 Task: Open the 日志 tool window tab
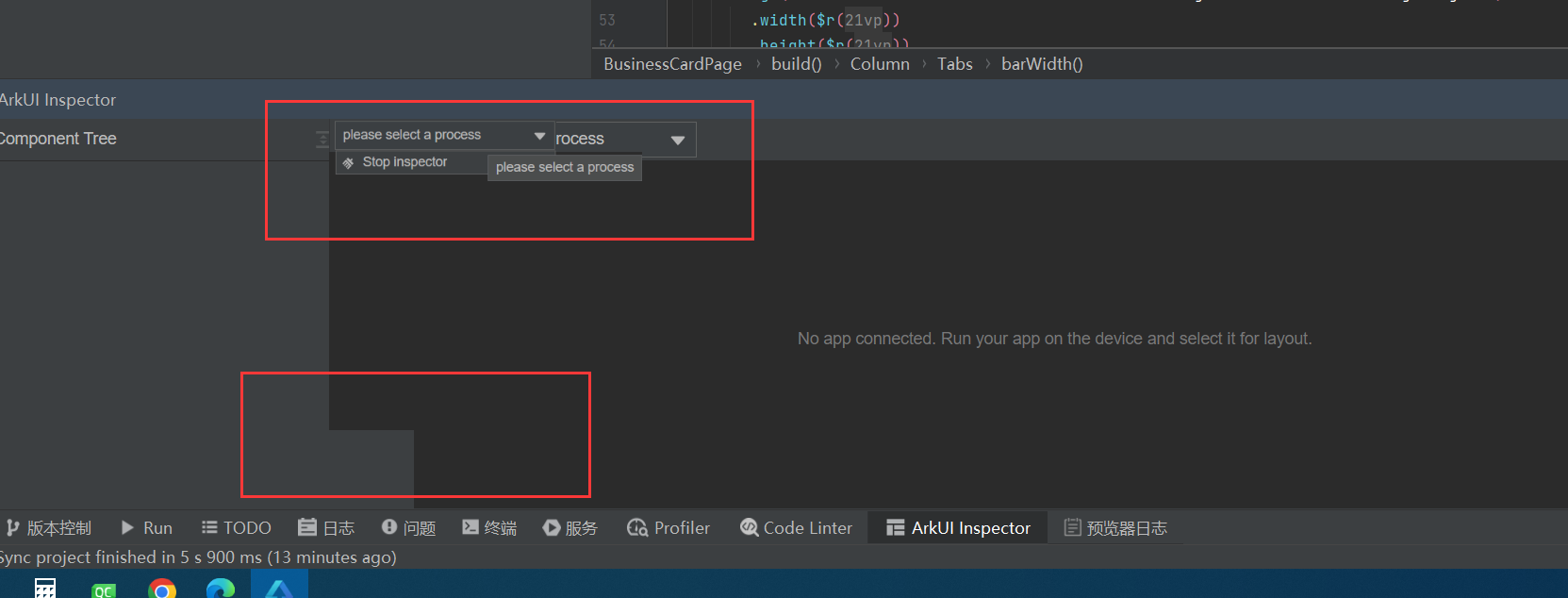326,528
